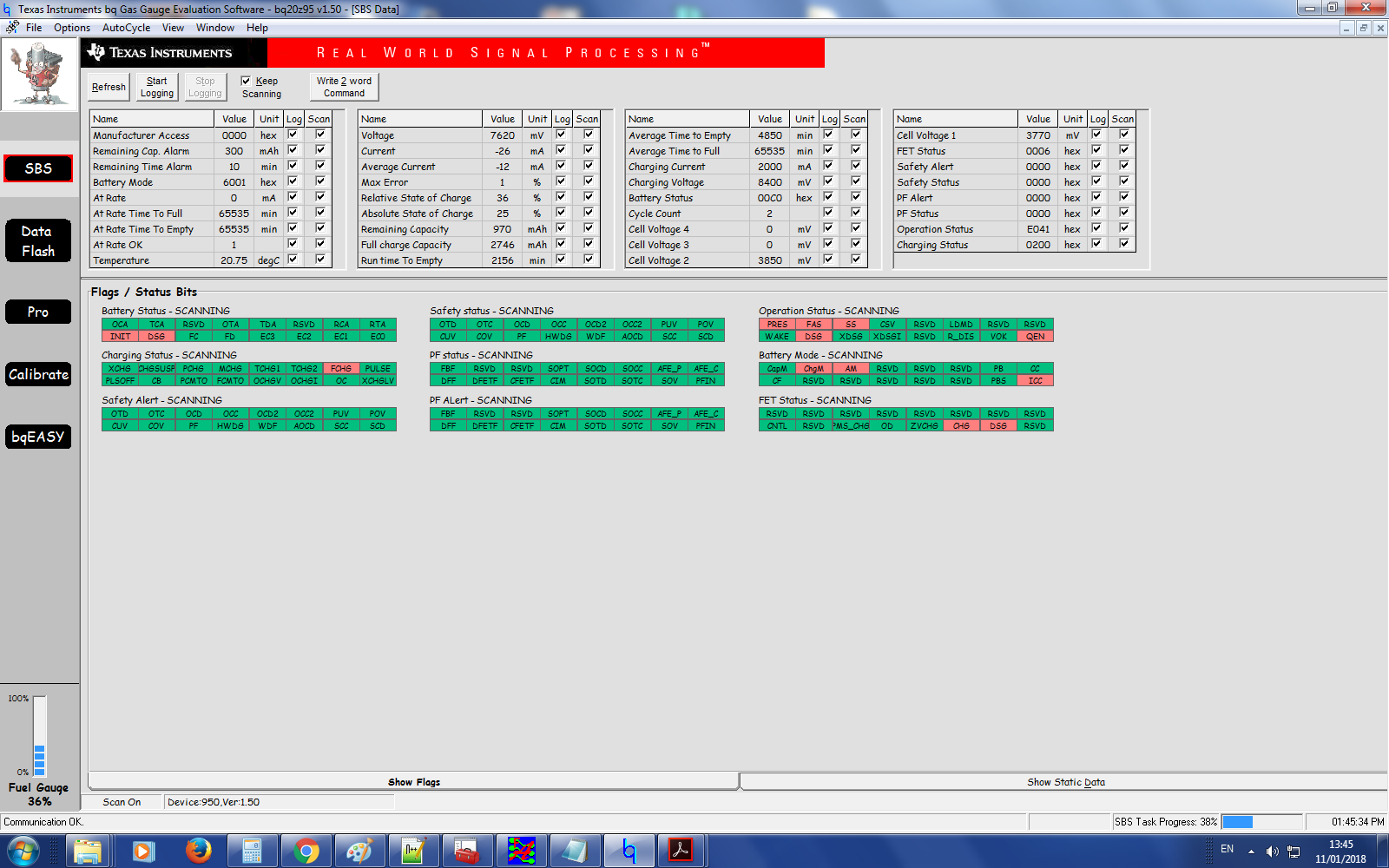The width and height of the screenshot is (1389, 868).
Task: Open the Pro screen from sidebar
Action: click(38, 312)
